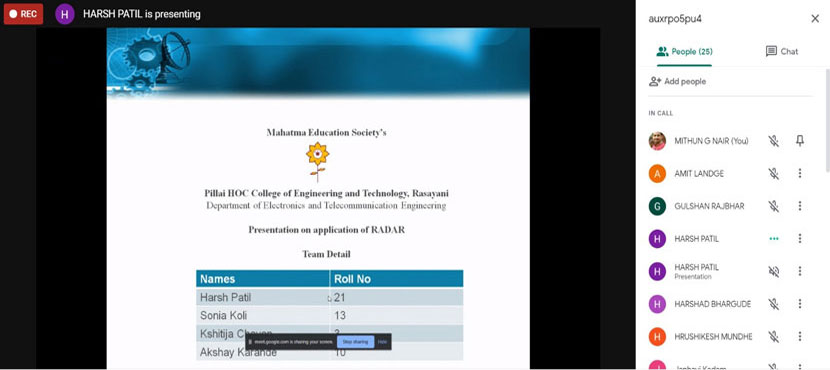Switch to the People (25) tab
Viewport: 830px width, 370px height.
click(x=684, y=52)
